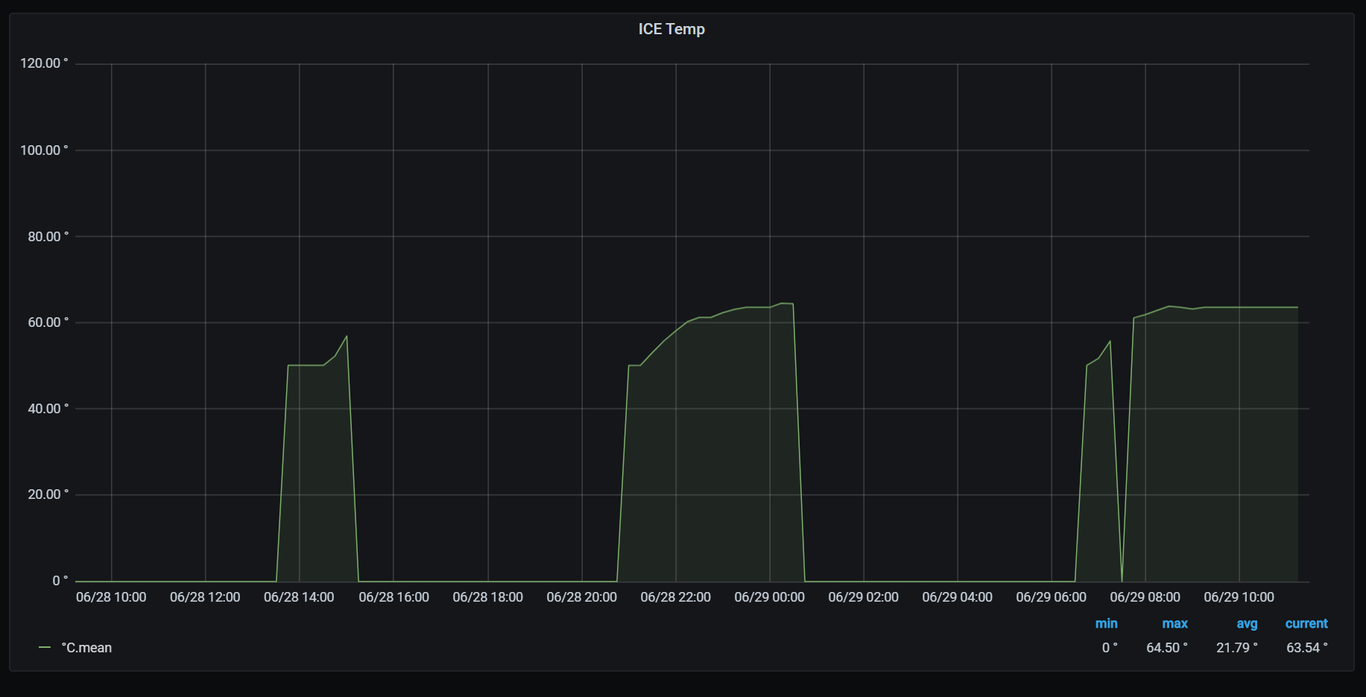Open the ICE Temp panel title menu
1366x697 pixels.
(671, 29)
